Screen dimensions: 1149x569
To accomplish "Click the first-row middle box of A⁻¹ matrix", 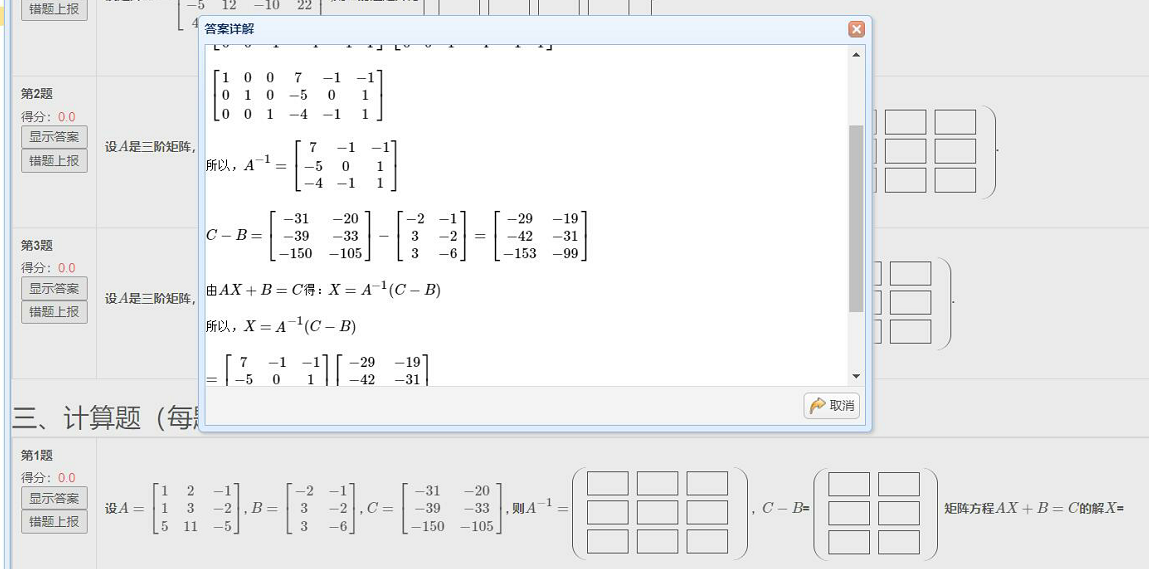I will pos(657,483).
